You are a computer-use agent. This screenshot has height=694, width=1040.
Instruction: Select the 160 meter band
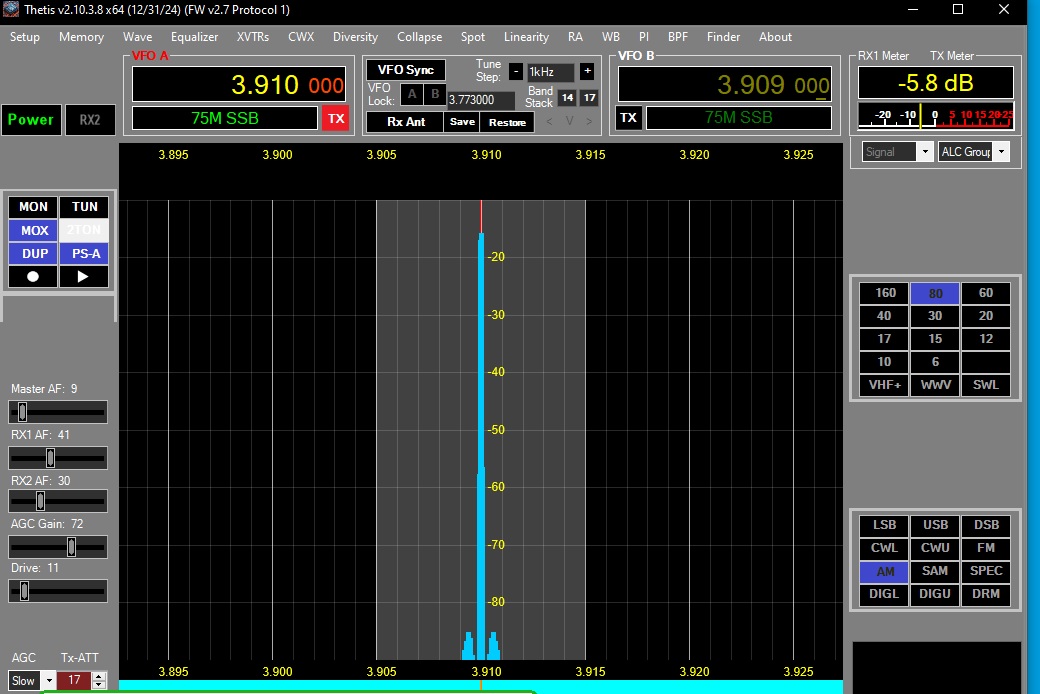884,293
